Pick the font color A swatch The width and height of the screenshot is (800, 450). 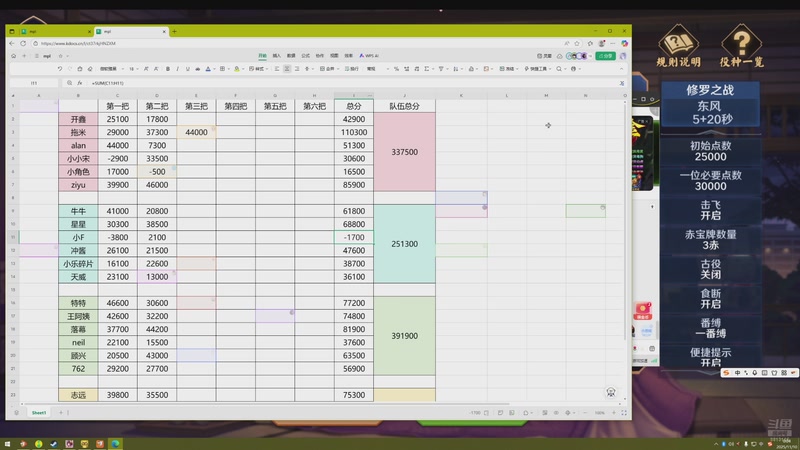[208, 69]
